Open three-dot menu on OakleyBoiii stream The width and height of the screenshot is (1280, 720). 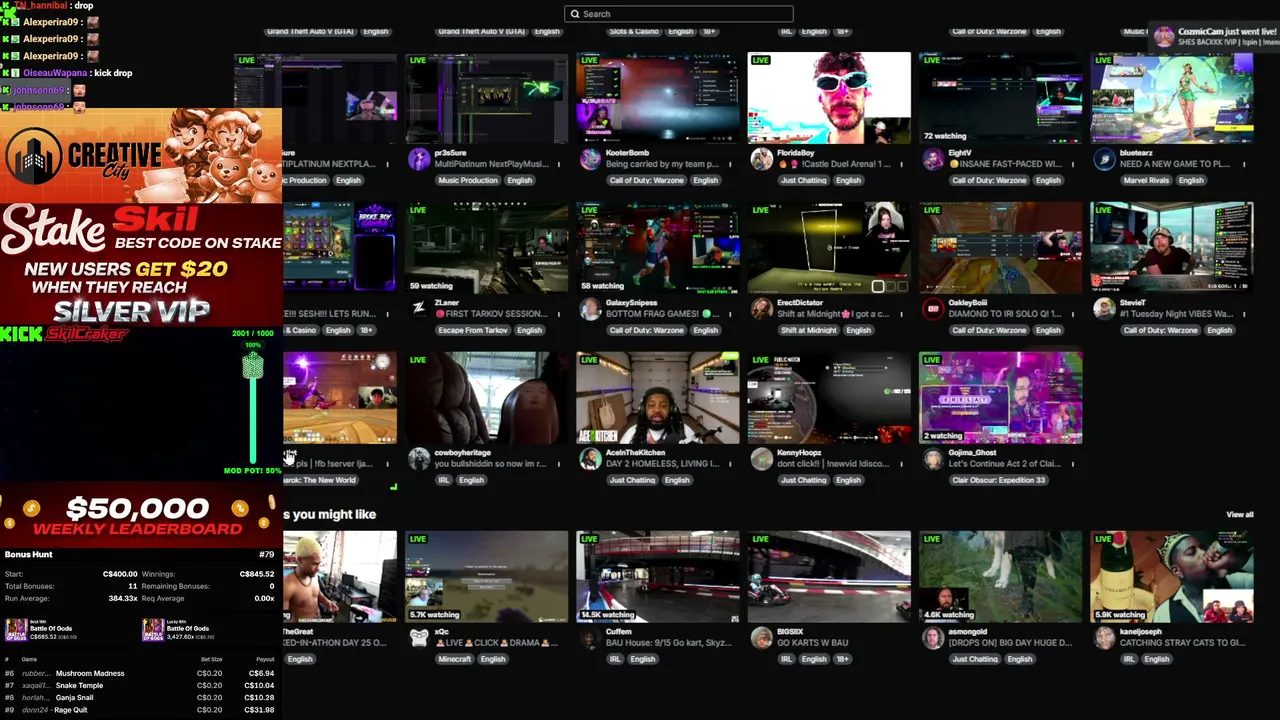click(1072, 314)
